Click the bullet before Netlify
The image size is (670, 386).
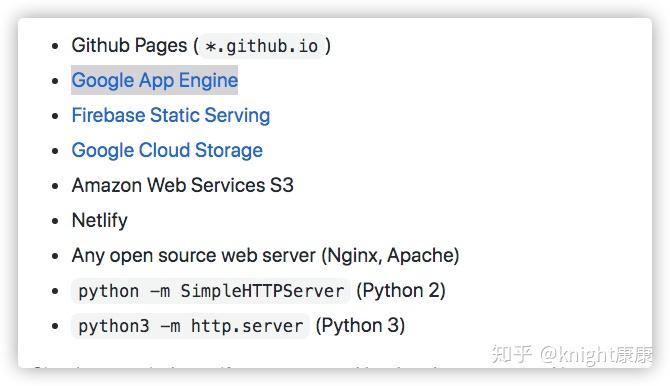click(x=55, y=221)
